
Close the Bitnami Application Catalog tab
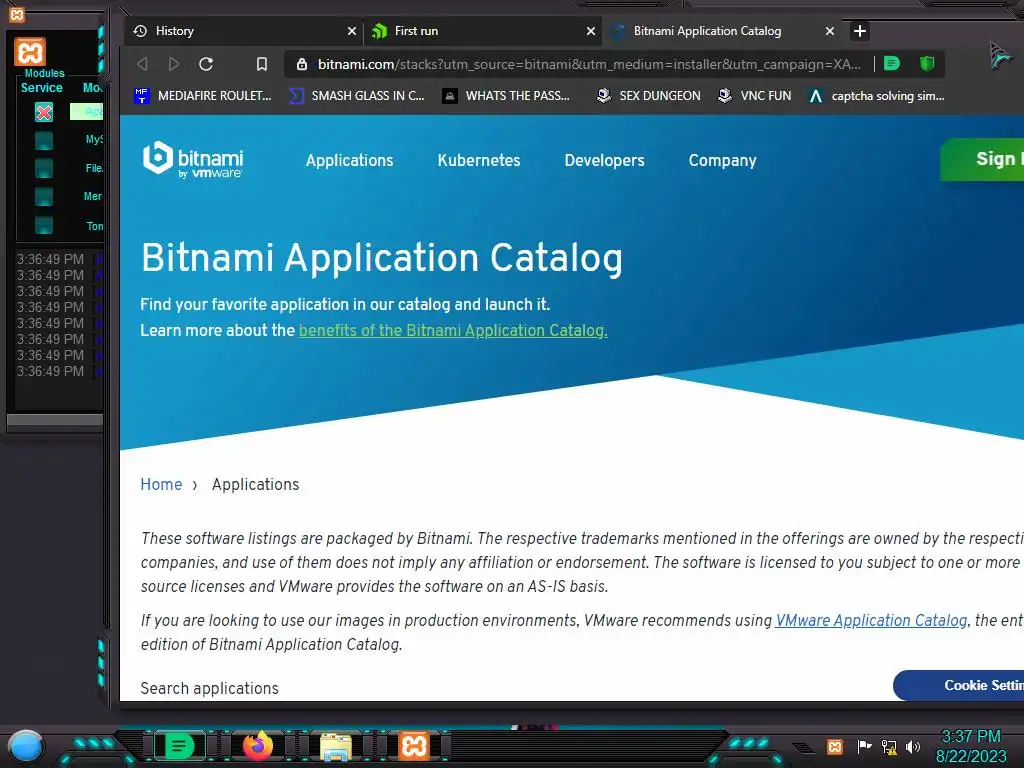[829, 31]
